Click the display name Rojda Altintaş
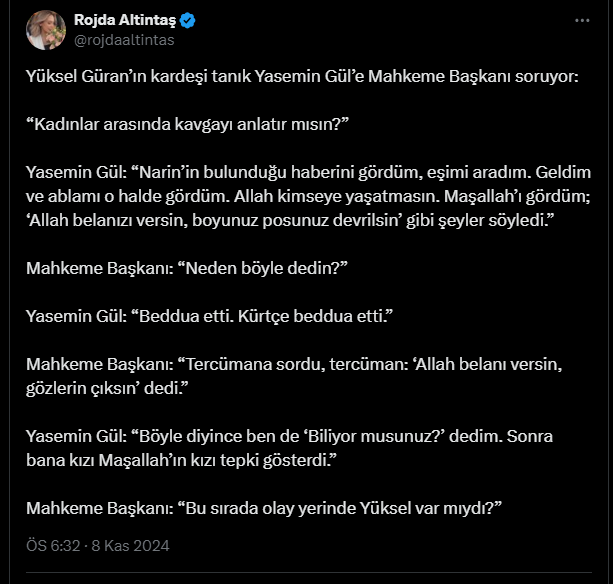The width and height of the screenshot is (613, 584). (125, 20)
